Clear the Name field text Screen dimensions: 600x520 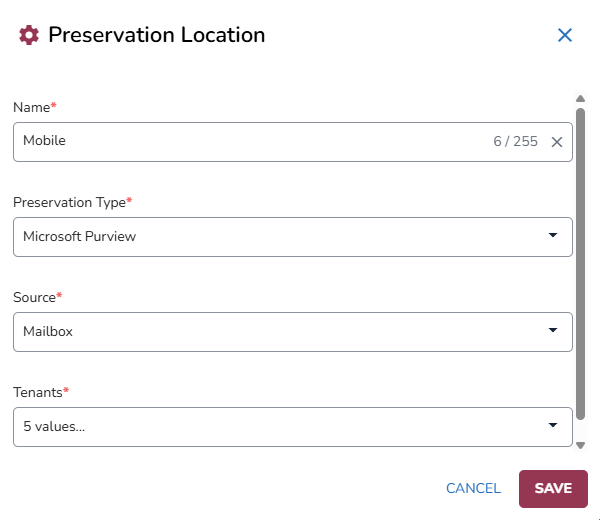tap(557, 142)
